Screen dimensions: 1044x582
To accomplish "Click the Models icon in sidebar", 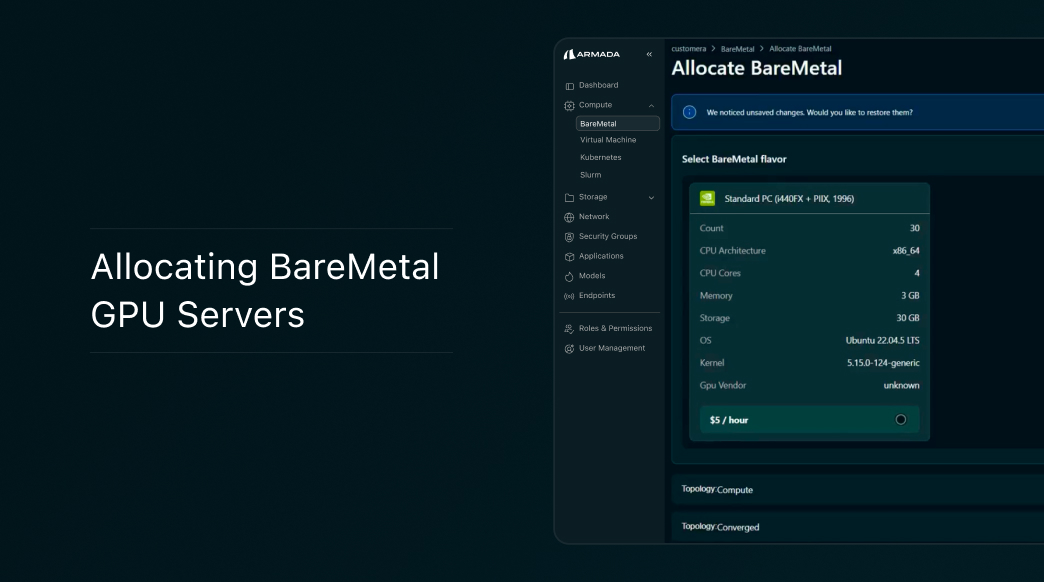I will point(569,276).
